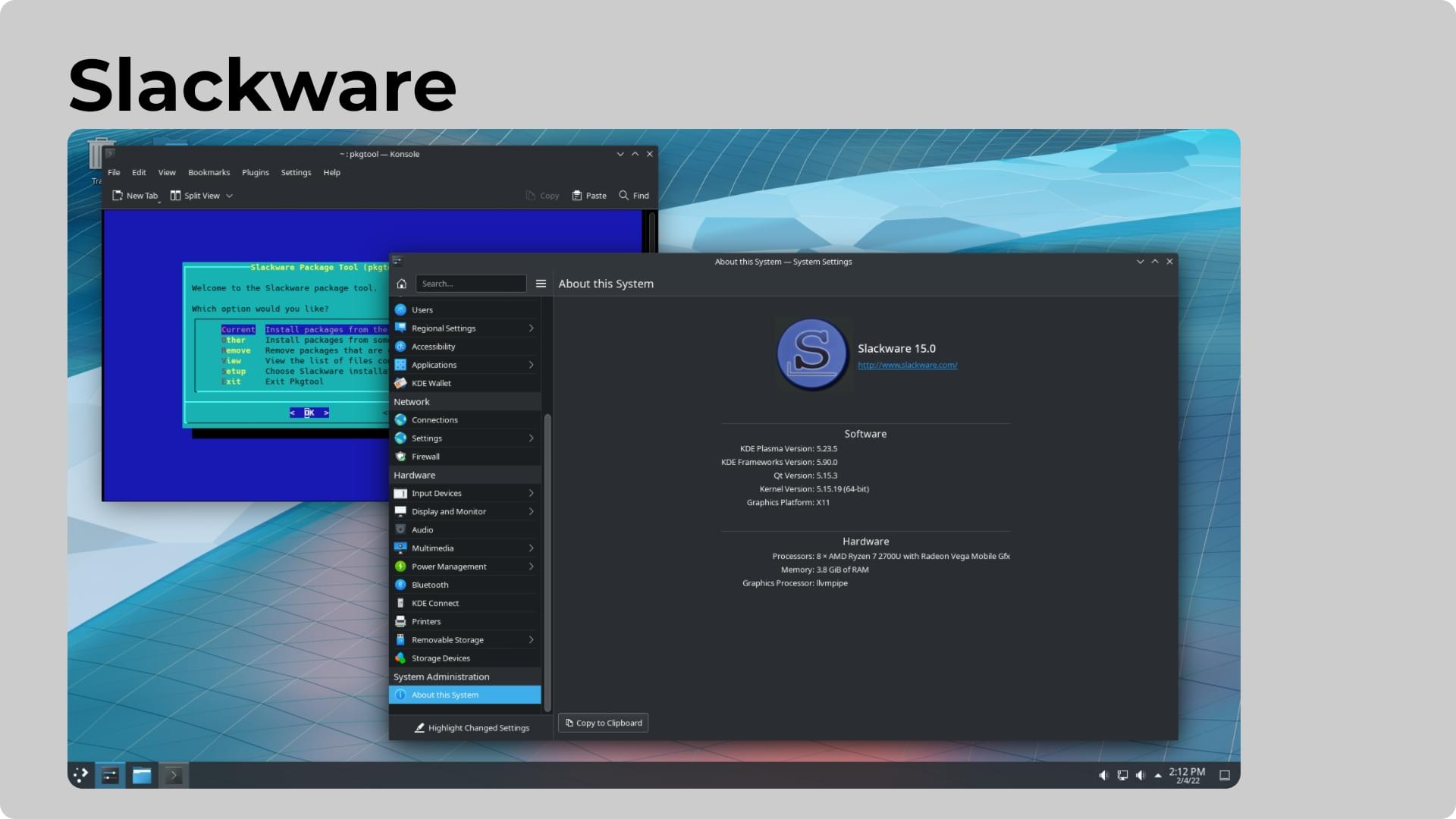1456x819 pixels.
Task: Click the Connections globe icon
Action: point(400,419)
